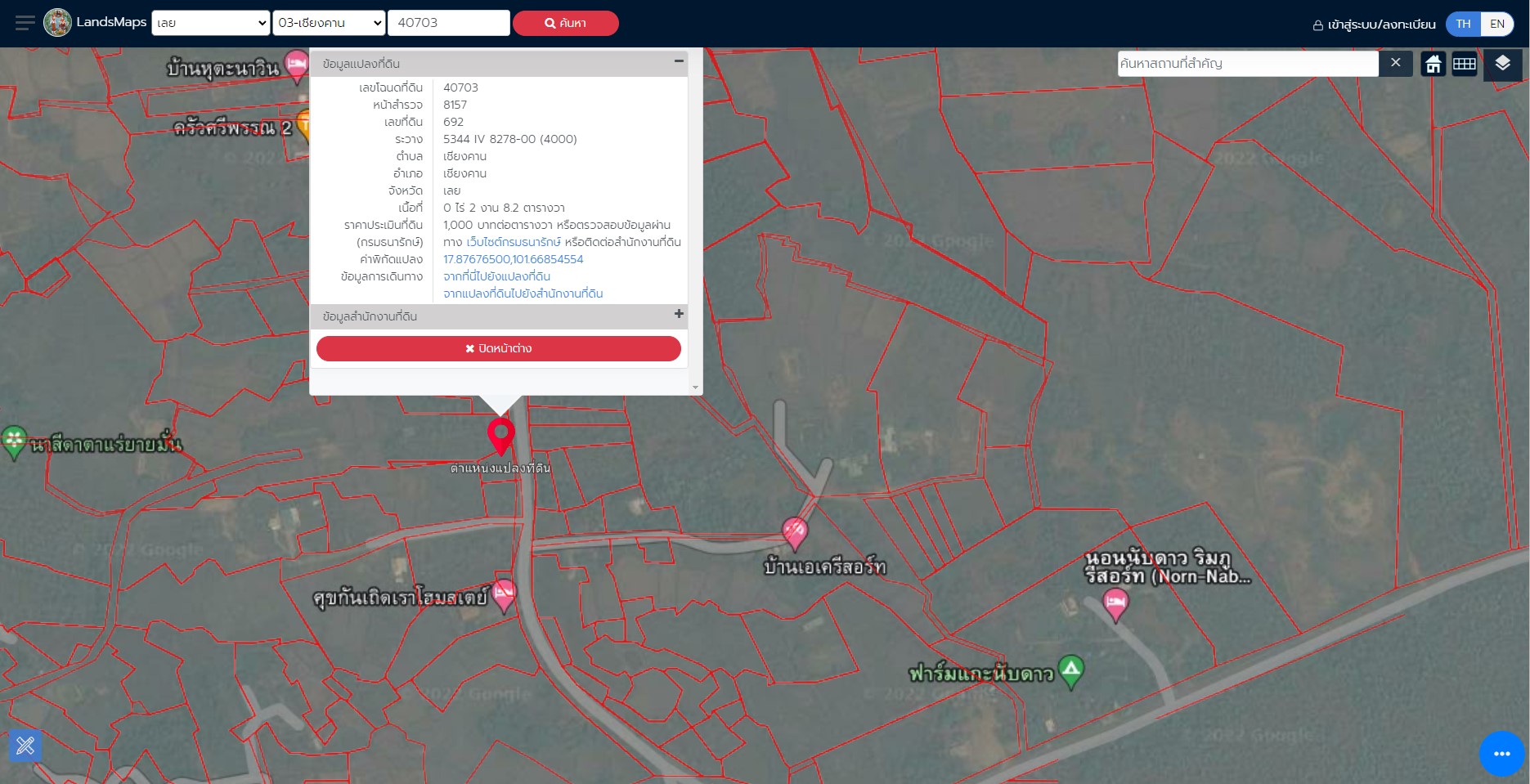Switch language to TH

(1463, 24)
